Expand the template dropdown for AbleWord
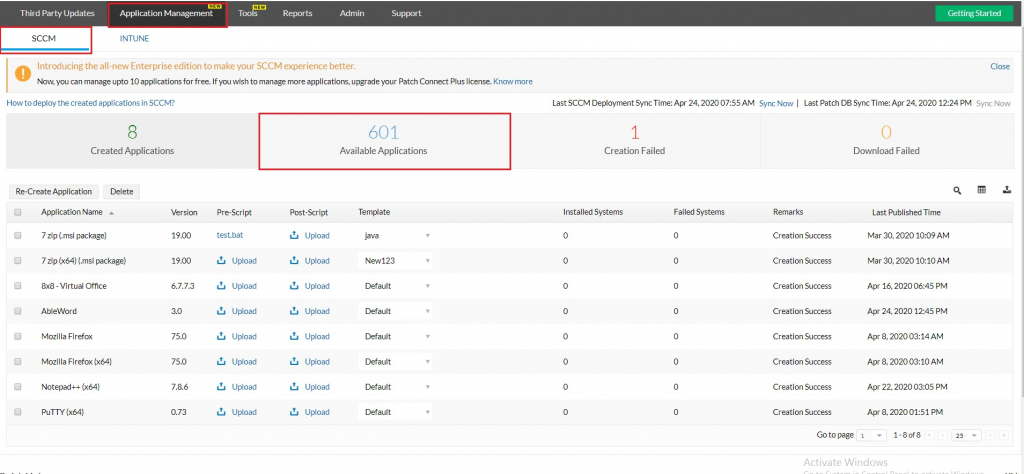 (395, 311)
